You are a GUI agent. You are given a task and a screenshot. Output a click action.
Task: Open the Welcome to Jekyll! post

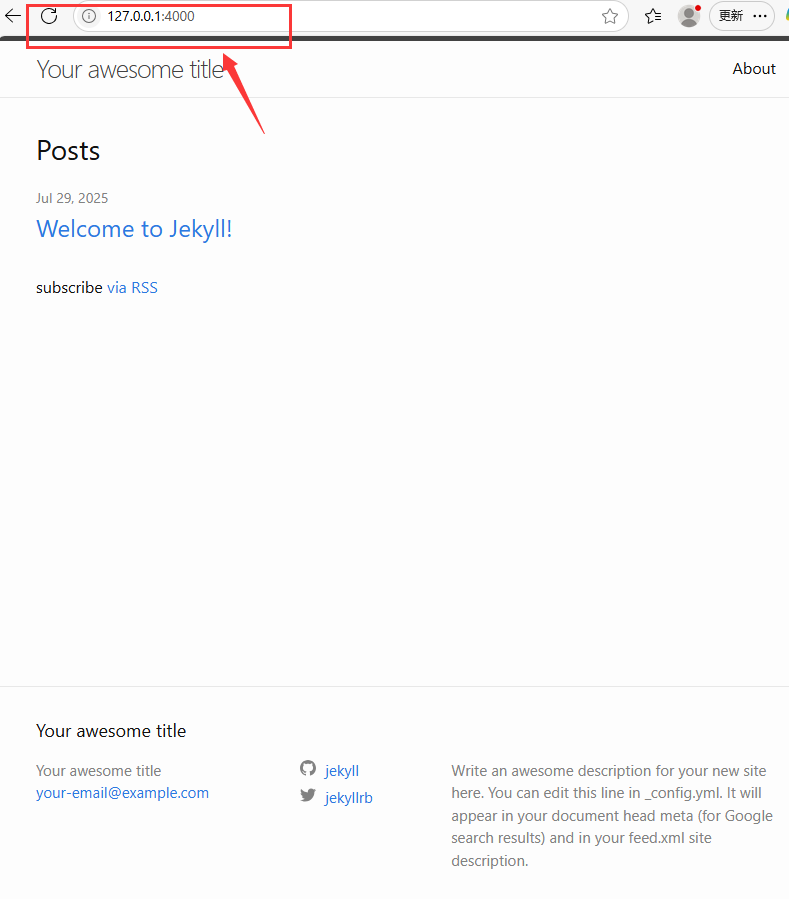click(134, 229)
